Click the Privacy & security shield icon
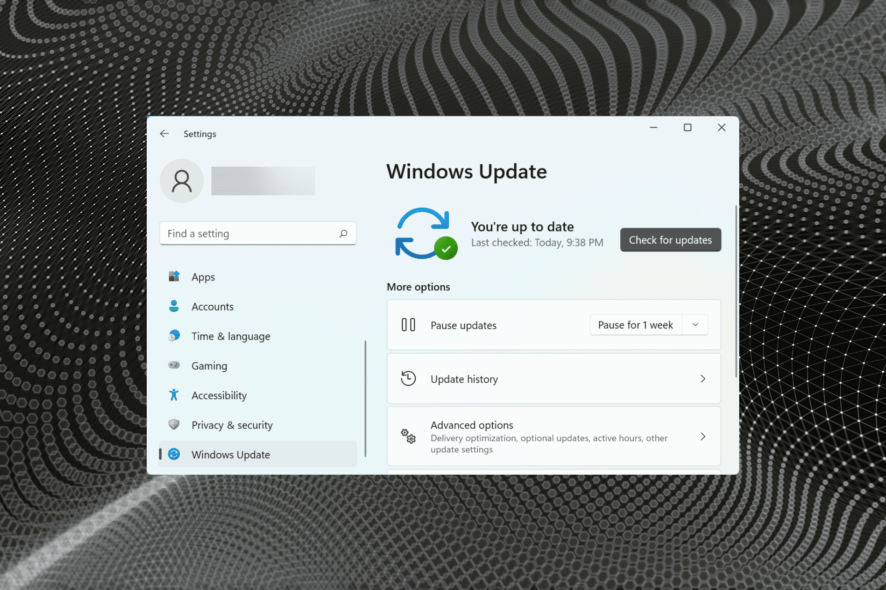This screenshot has width=886, height=590. pyautogui.click(x=174, y=424)
